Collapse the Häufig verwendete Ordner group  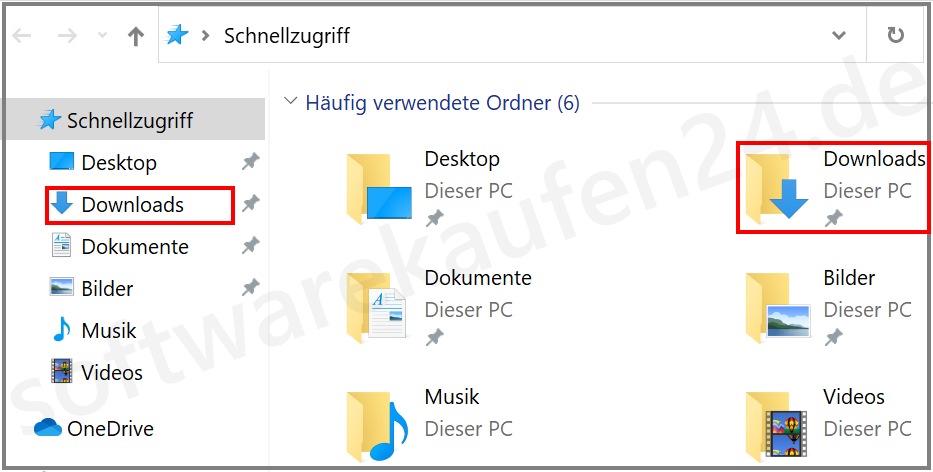(x=291, y=101)
